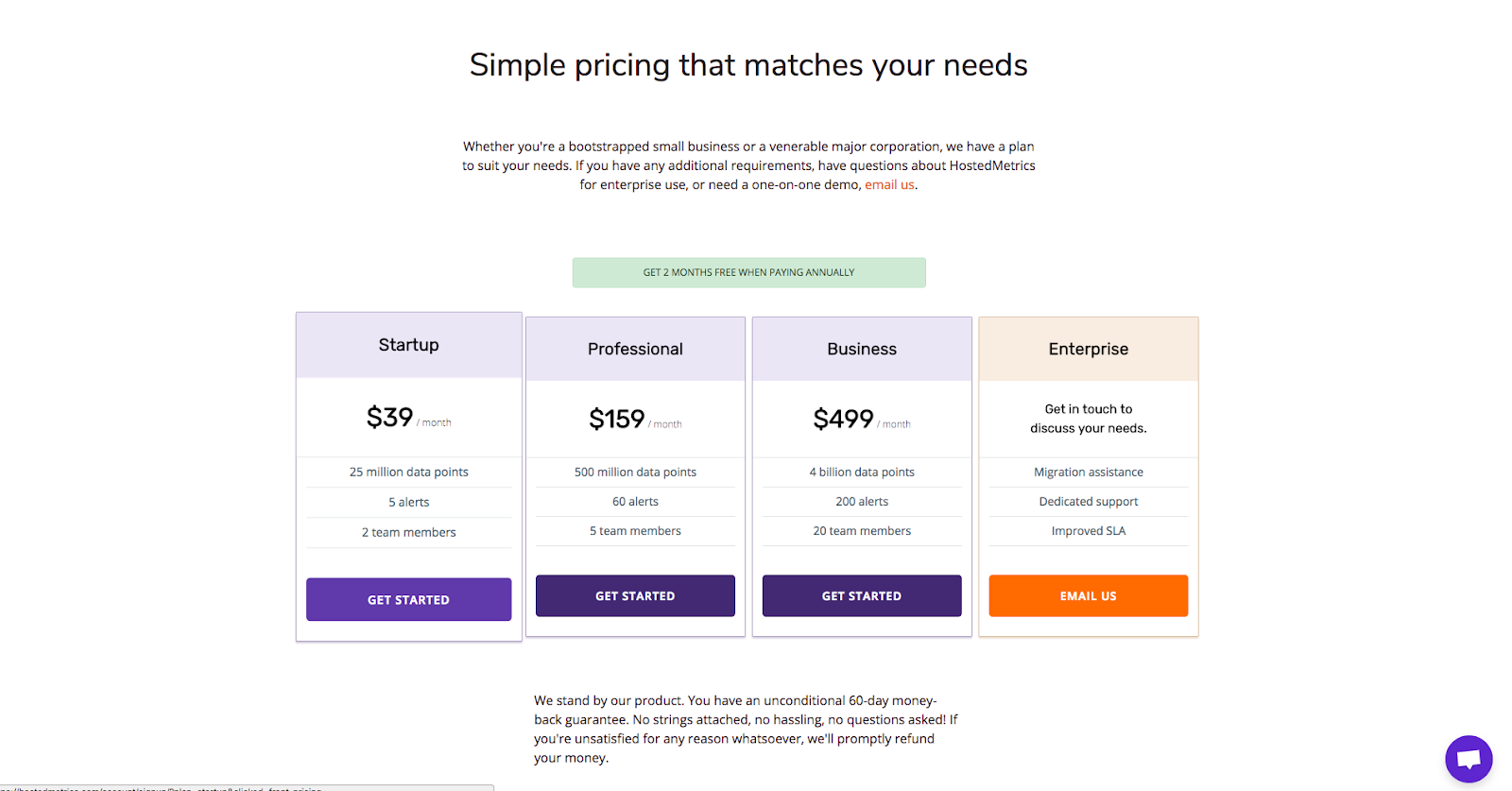Click '25 million data points' feature row
The image size is (1512, 791).
[408, 472]
